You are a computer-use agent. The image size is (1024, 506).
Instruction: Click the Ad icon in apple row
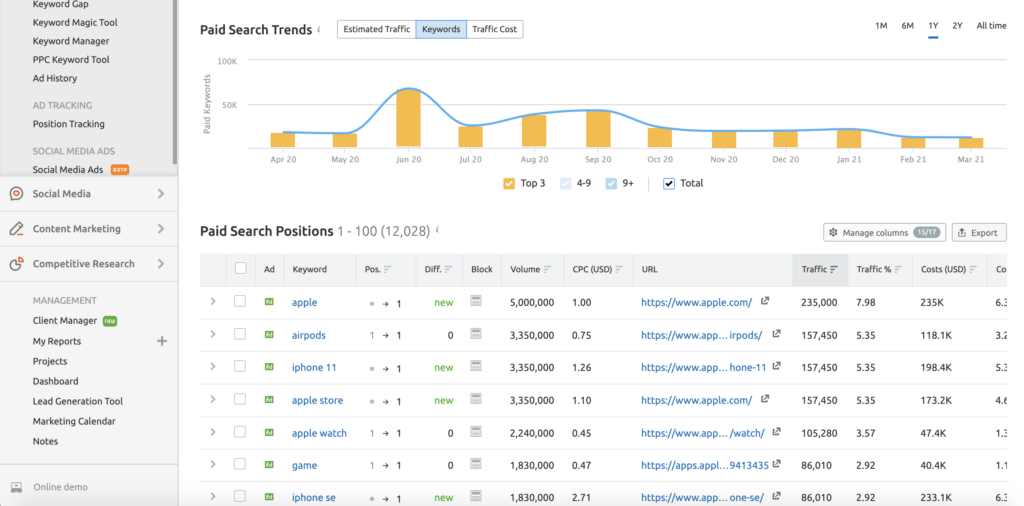(269, 302)
